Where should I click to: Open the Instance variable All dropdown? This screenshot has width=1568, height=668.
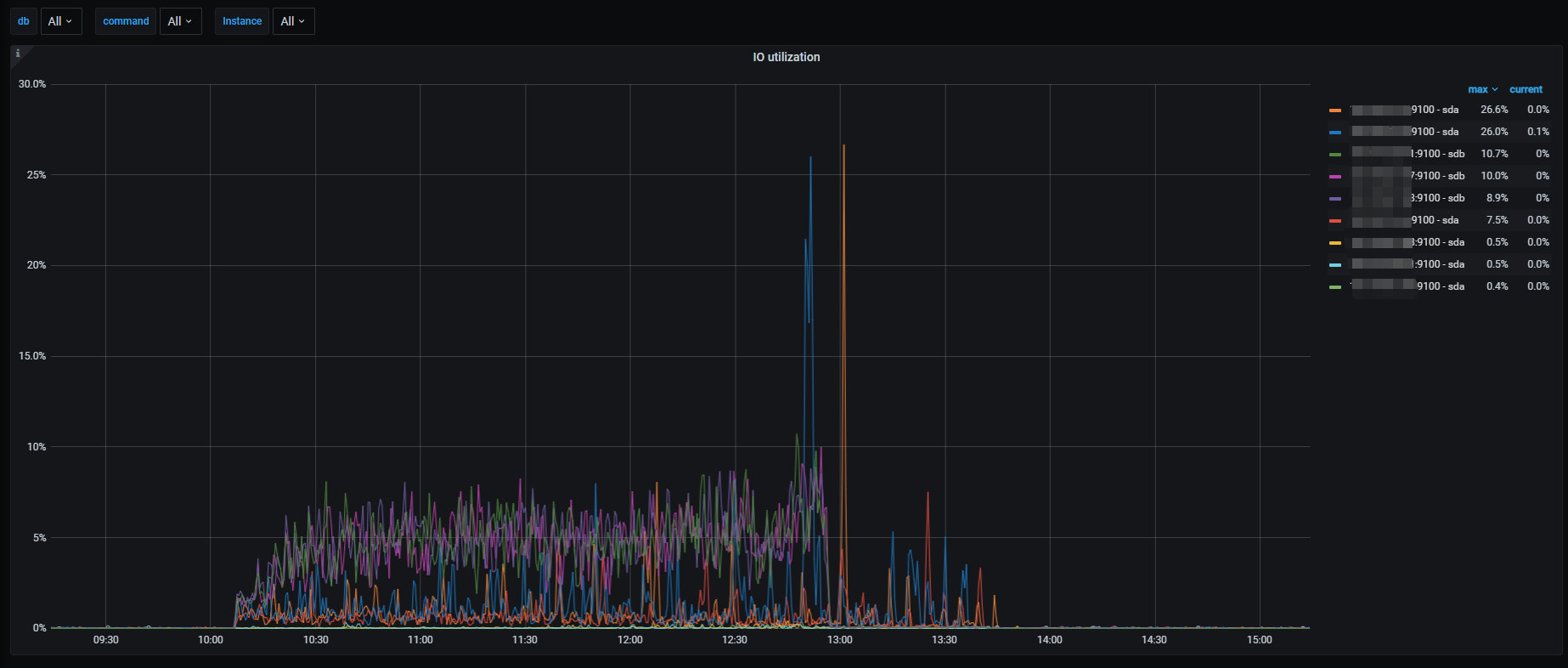tap(294, 21)
